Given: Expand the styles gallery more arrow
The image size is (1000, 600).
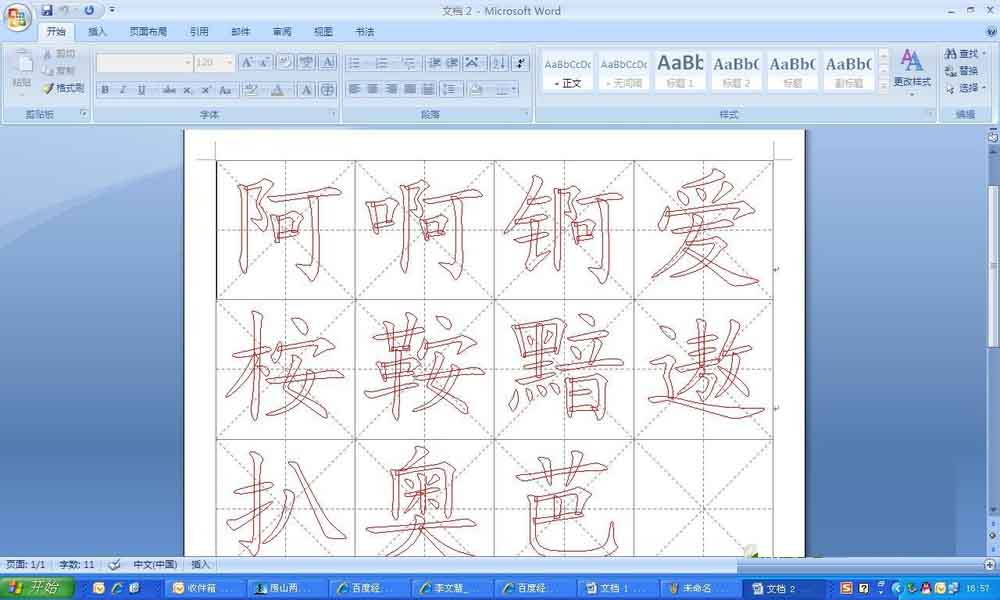Looking at the screenshot, I should coord(883,86).
